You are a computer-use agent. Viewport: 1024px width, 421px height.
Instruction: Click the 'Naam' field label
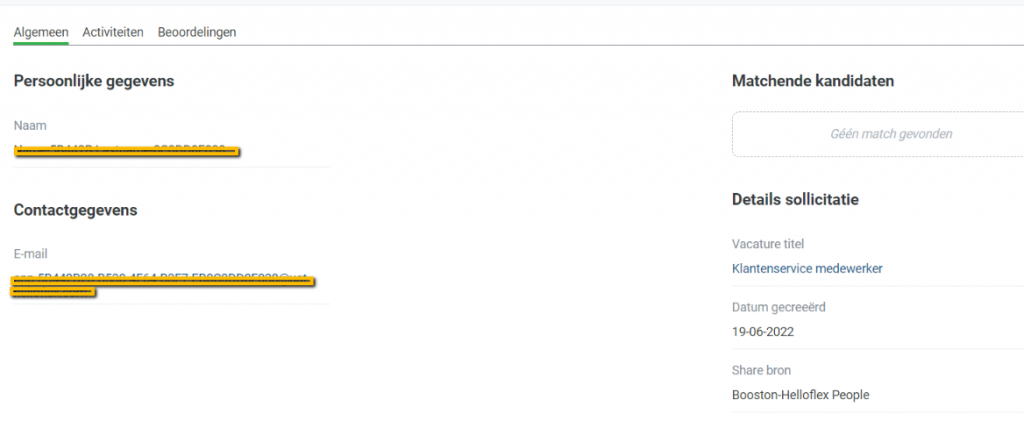click(x=30, y=125)
